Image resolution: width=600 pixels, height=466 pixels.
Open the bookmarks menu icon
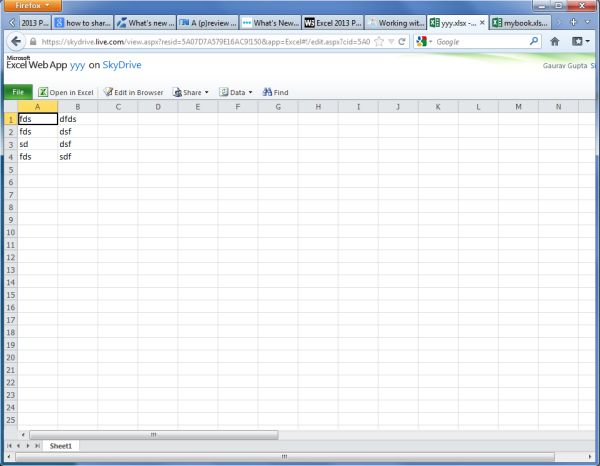(x=581, y=41)
